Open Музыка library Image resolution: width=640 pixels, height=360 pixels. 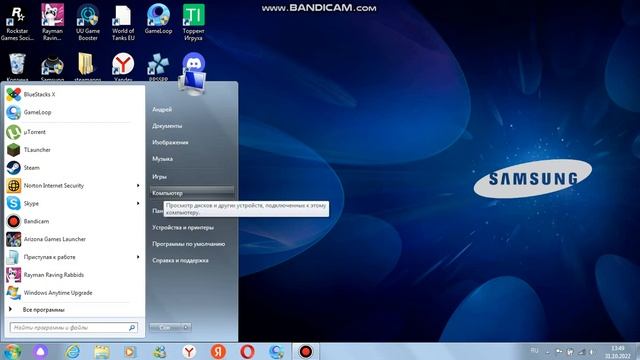pos(162,159)
